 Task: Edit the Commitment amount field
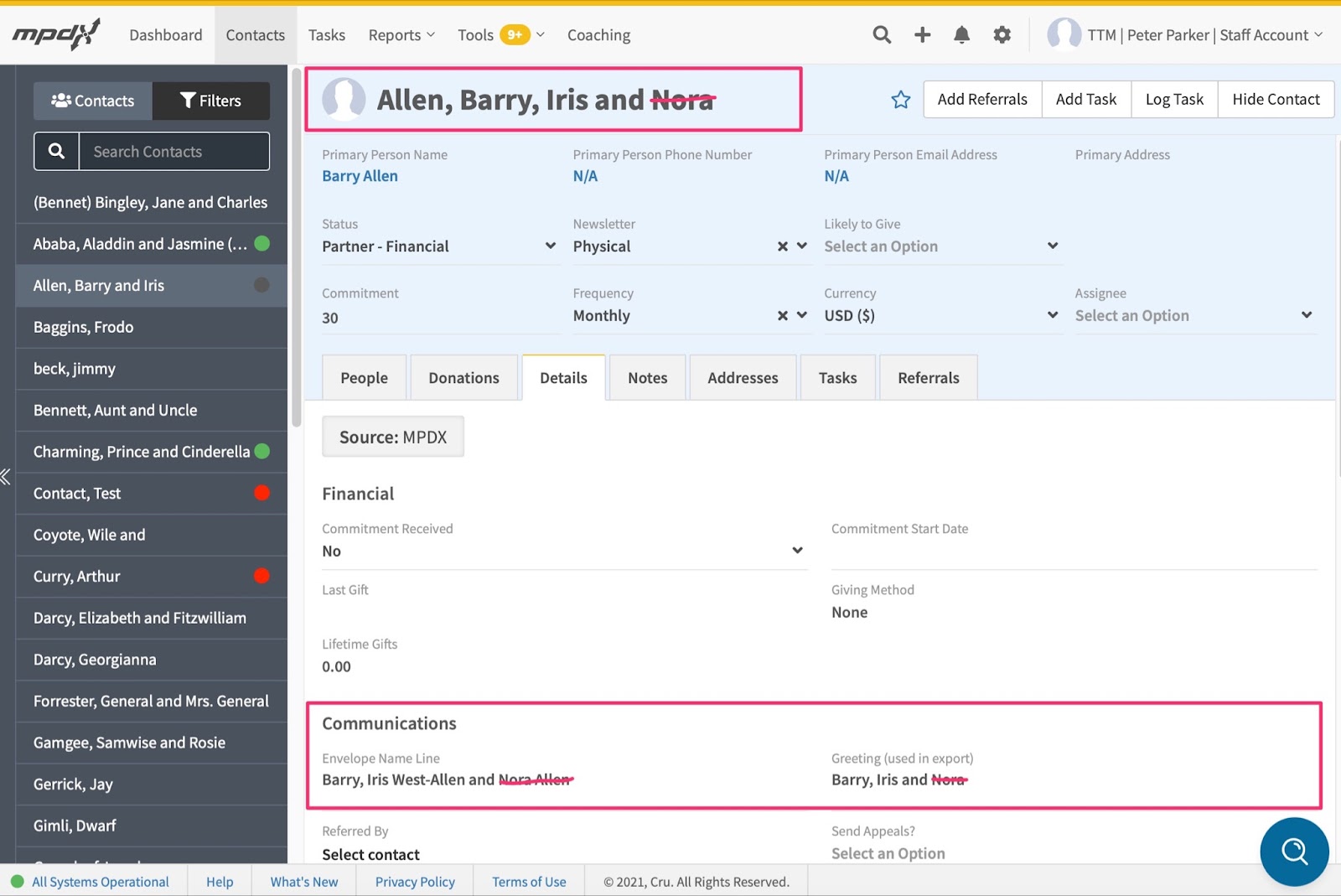441,318
